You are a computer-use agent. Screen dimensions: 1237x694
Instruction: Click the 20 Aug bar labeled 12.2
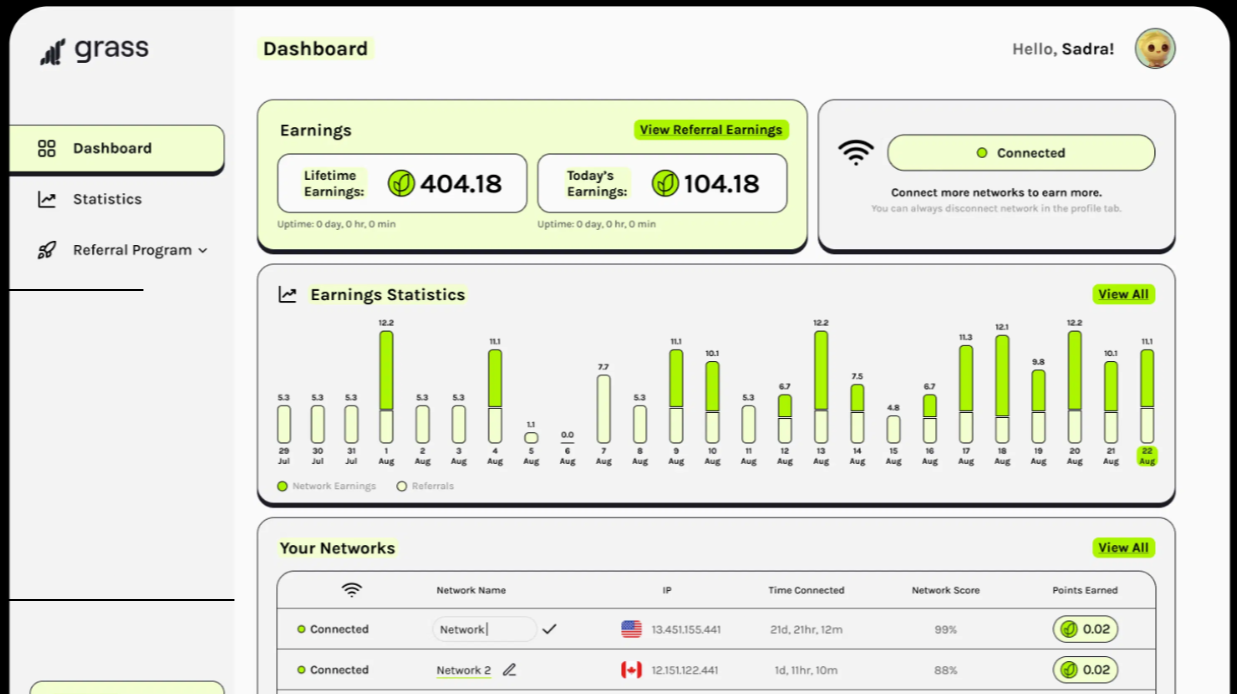point(1074,388)
